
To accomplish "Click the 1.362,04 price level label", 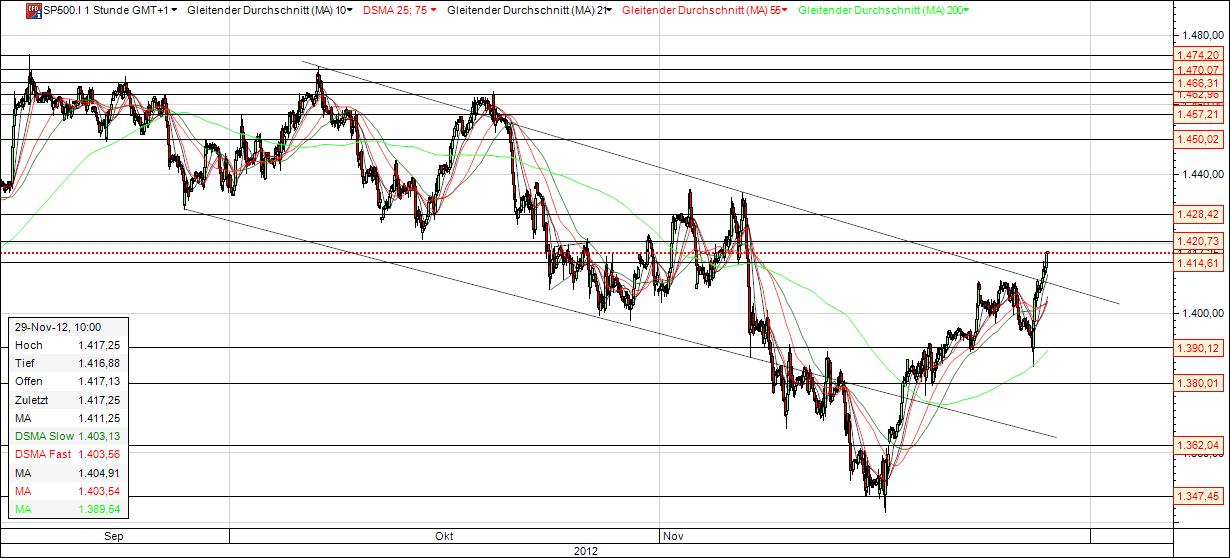I will click(x=1199, y=445).
